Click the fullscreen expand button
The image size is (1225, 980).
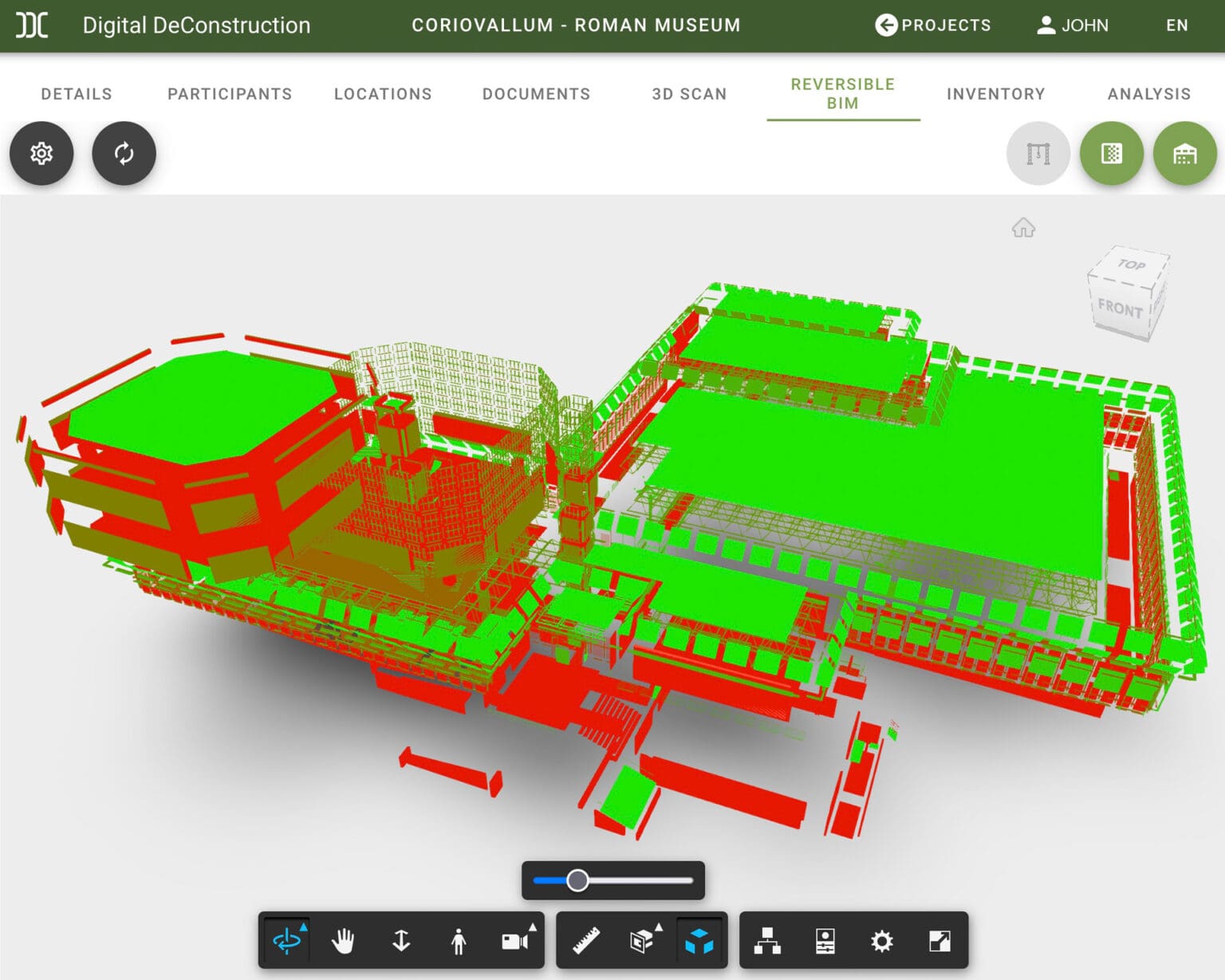coord(940,940)
